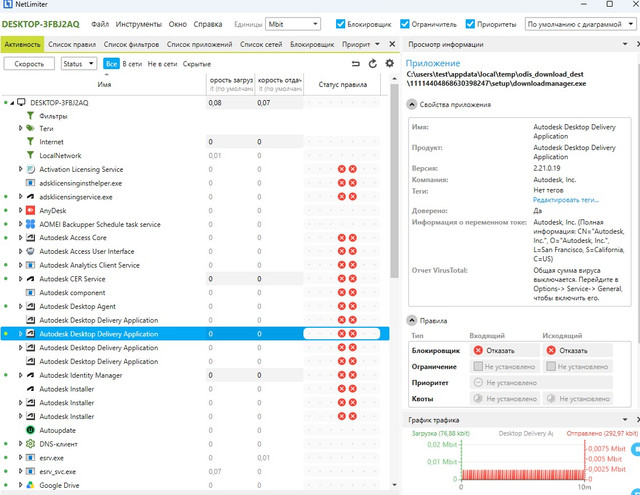The width and height of the screenshot is (640, 495).
Task: Collapse the Свойства приложения section
Action: [412, 104]
